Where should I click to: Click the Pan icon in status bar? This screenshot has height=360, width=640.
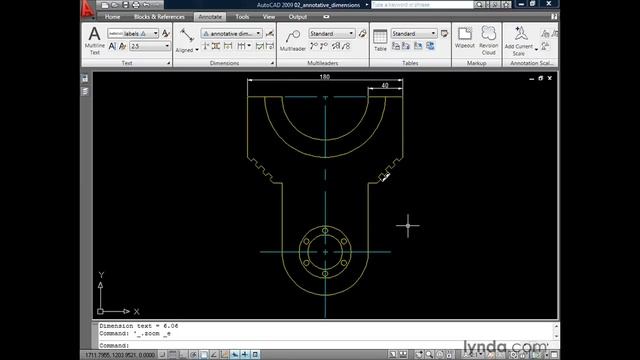[419, 355]
